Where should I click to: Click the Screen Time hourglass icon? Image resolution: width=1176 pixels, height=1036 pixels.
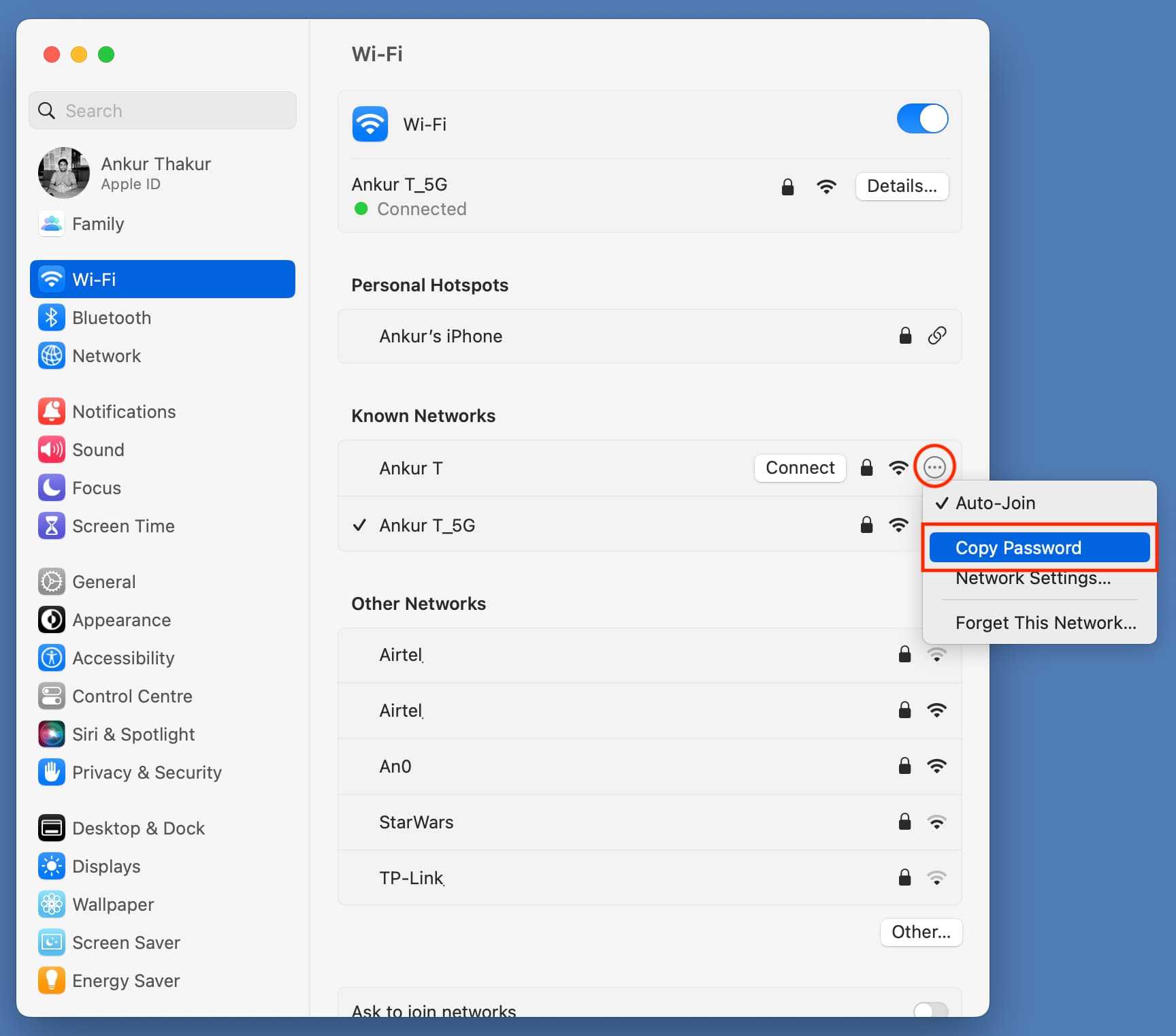(52, 526)
